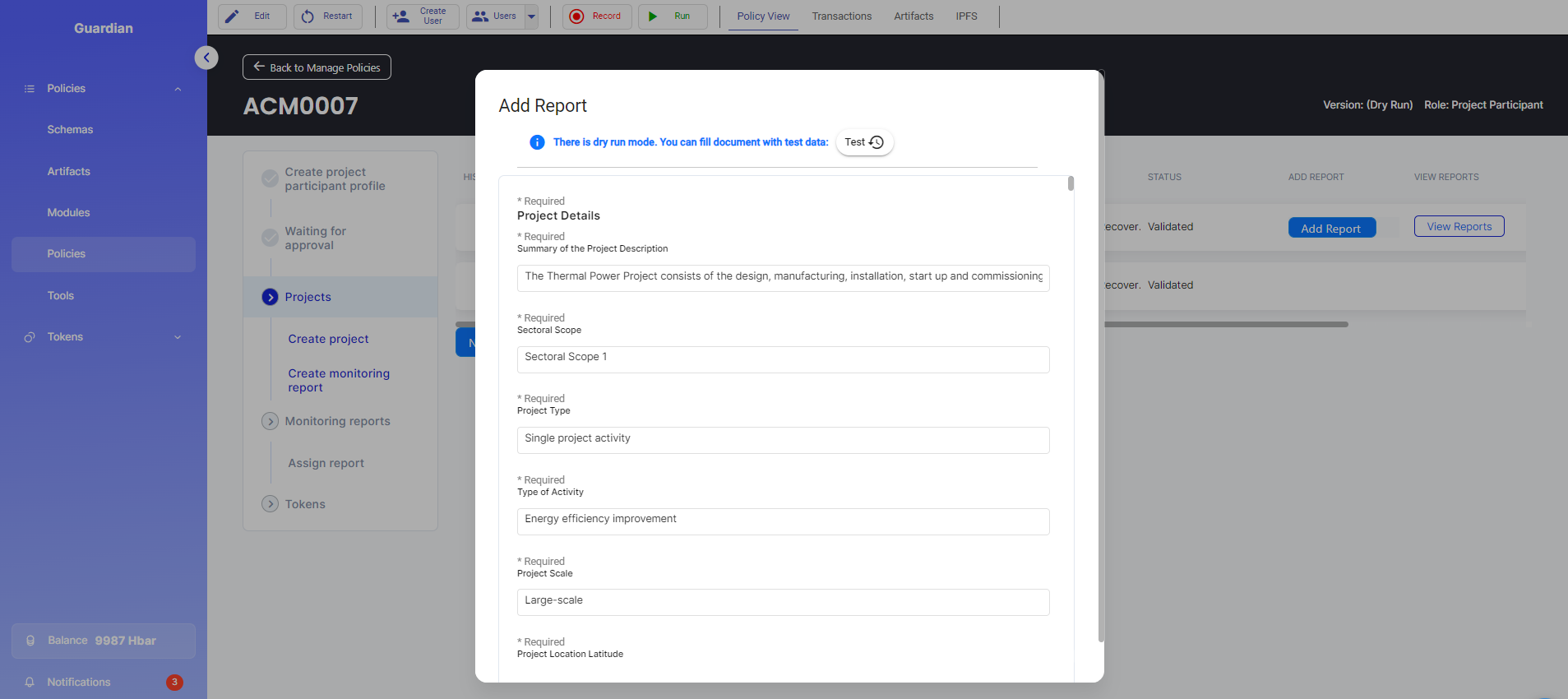Click the Edit pencil icon
The height and width of the screenshot is (699, 1568).
(x=233, y=16)
